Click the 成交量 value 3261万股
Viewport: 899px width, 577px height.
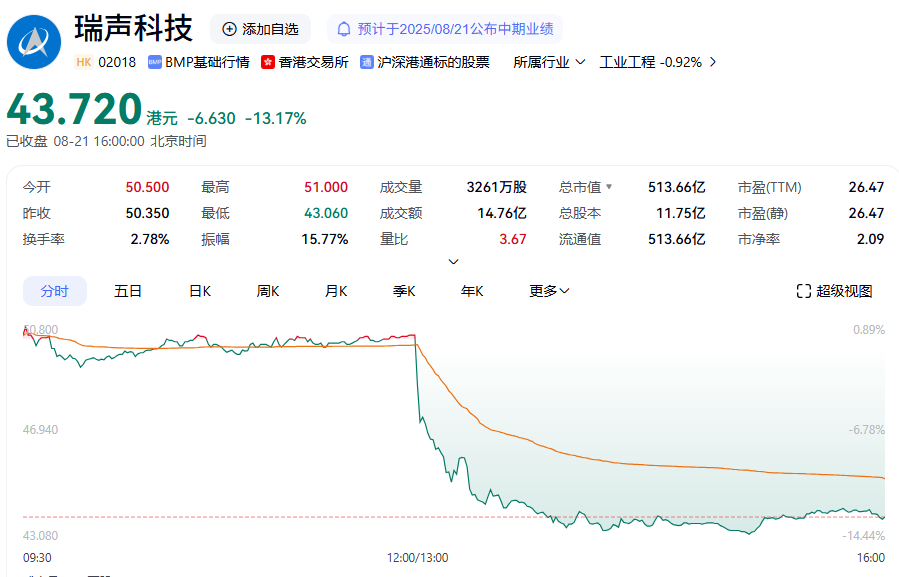click(x=497, y=187)
